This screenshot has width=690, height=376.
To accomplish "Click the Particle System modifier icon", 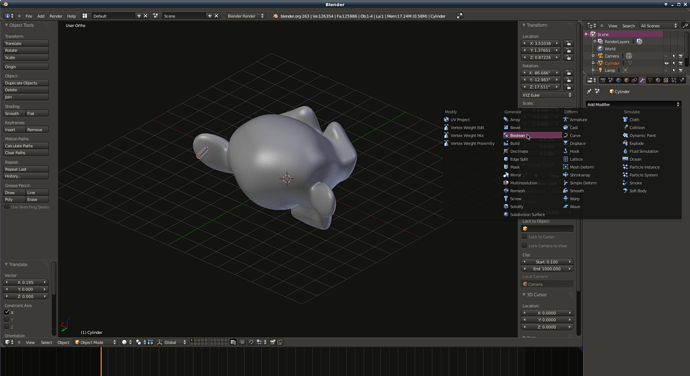I will 625,175.
